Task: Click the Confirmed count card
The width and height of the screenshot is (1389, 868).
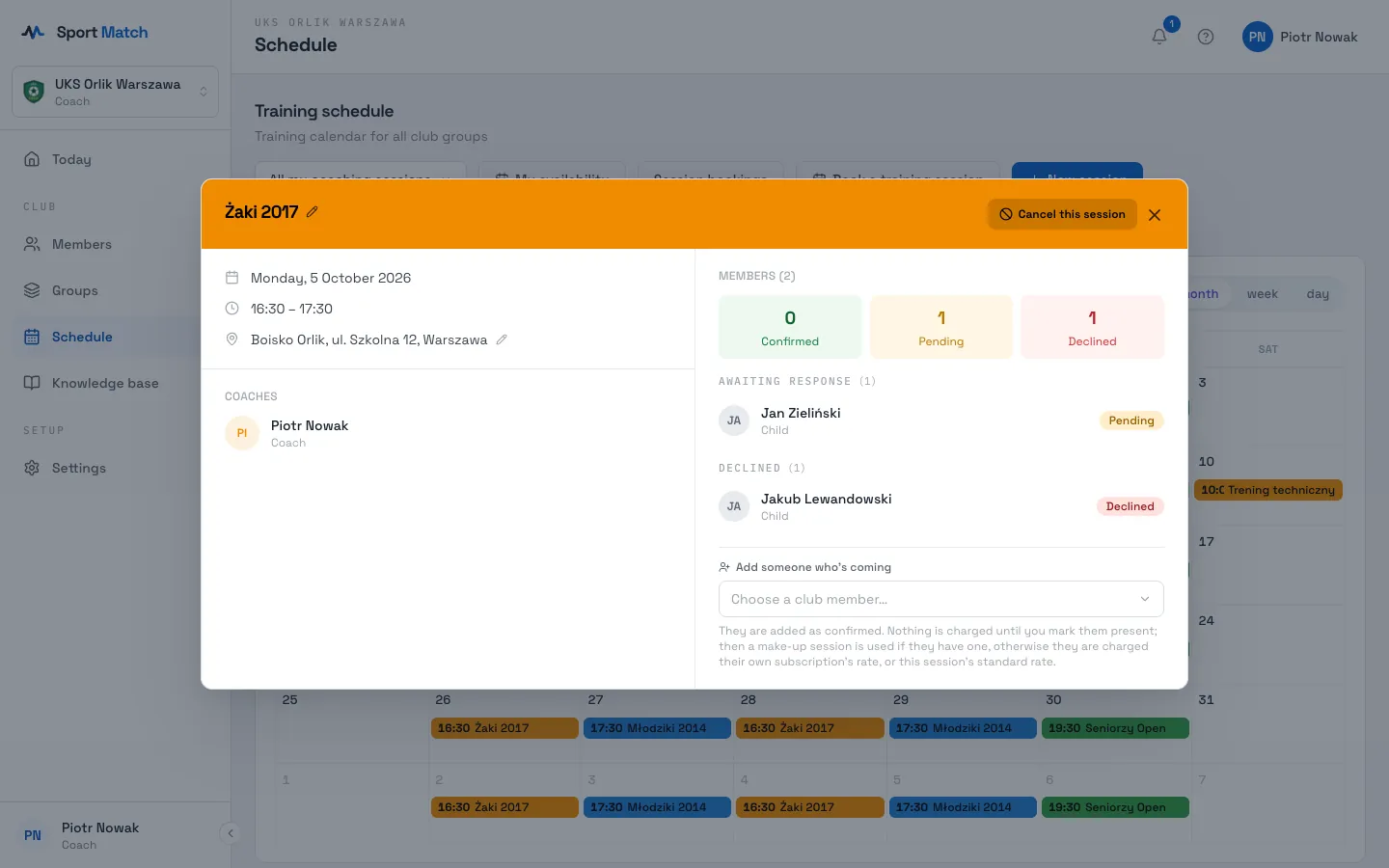Action: point(790,327)
